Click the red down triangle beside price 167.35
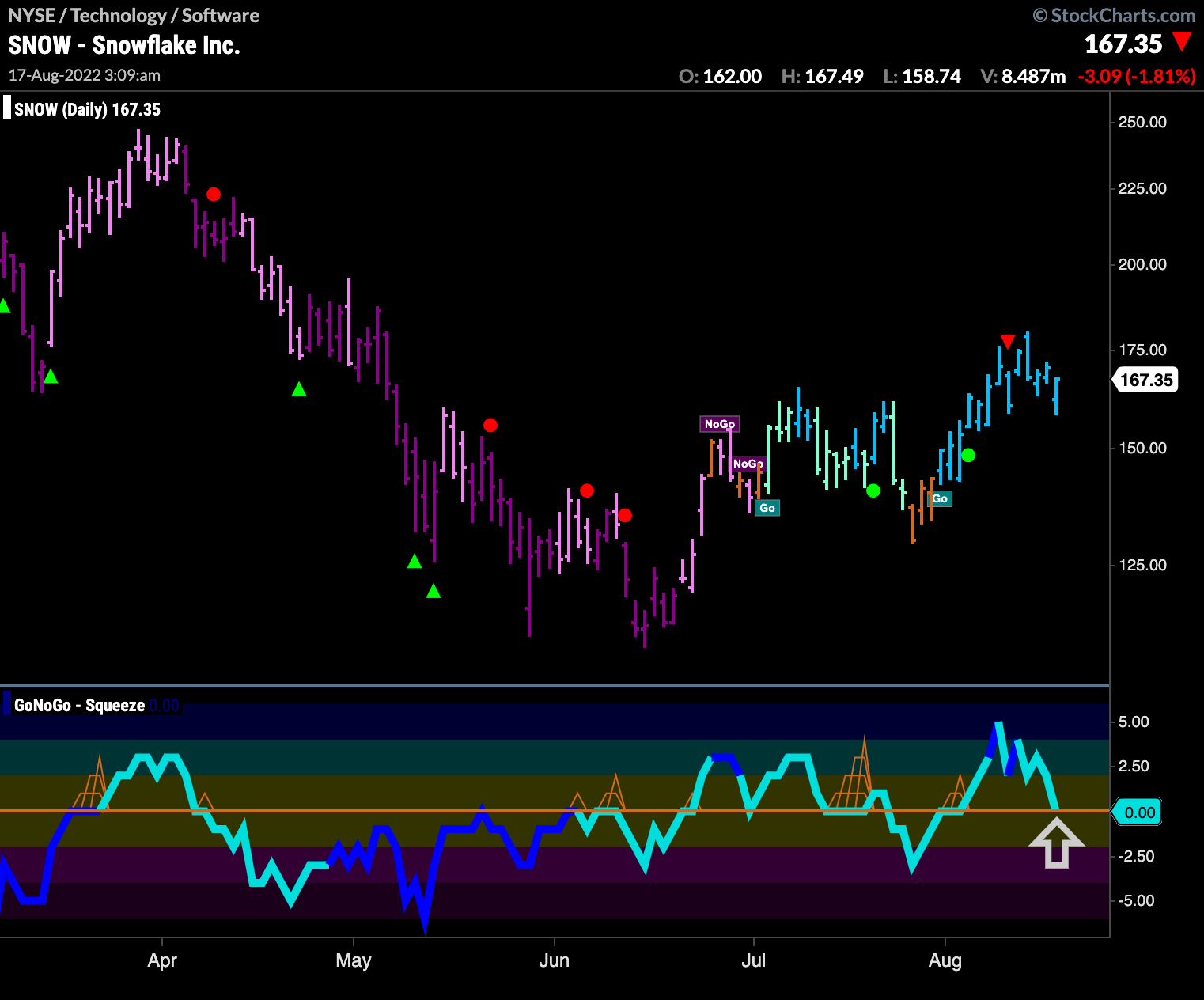1204x1000 pixels. (x=1182, y=42)
